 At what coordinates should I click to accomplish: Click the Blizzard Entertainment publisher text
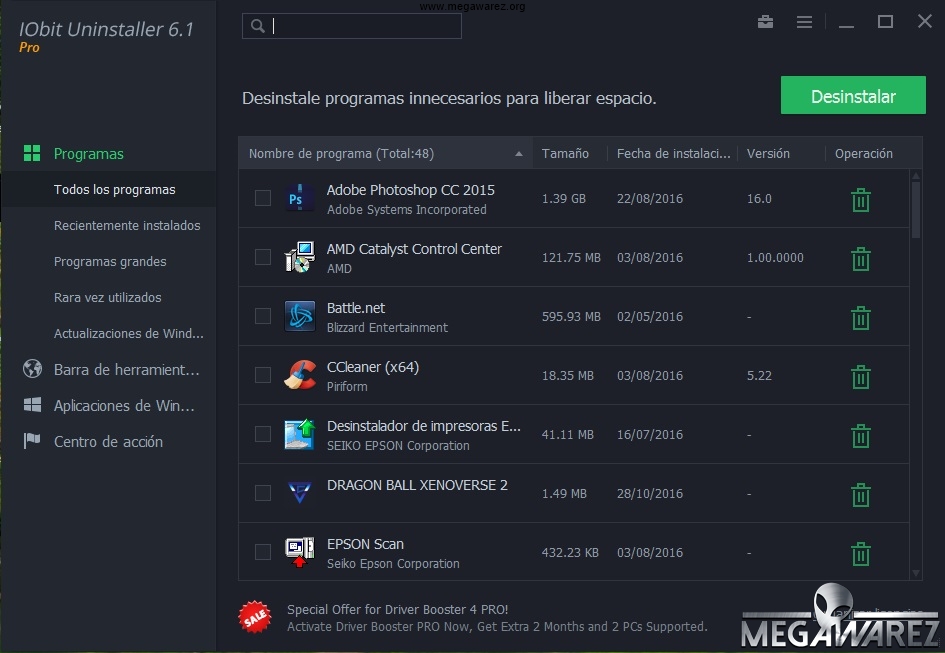(387, 328)
